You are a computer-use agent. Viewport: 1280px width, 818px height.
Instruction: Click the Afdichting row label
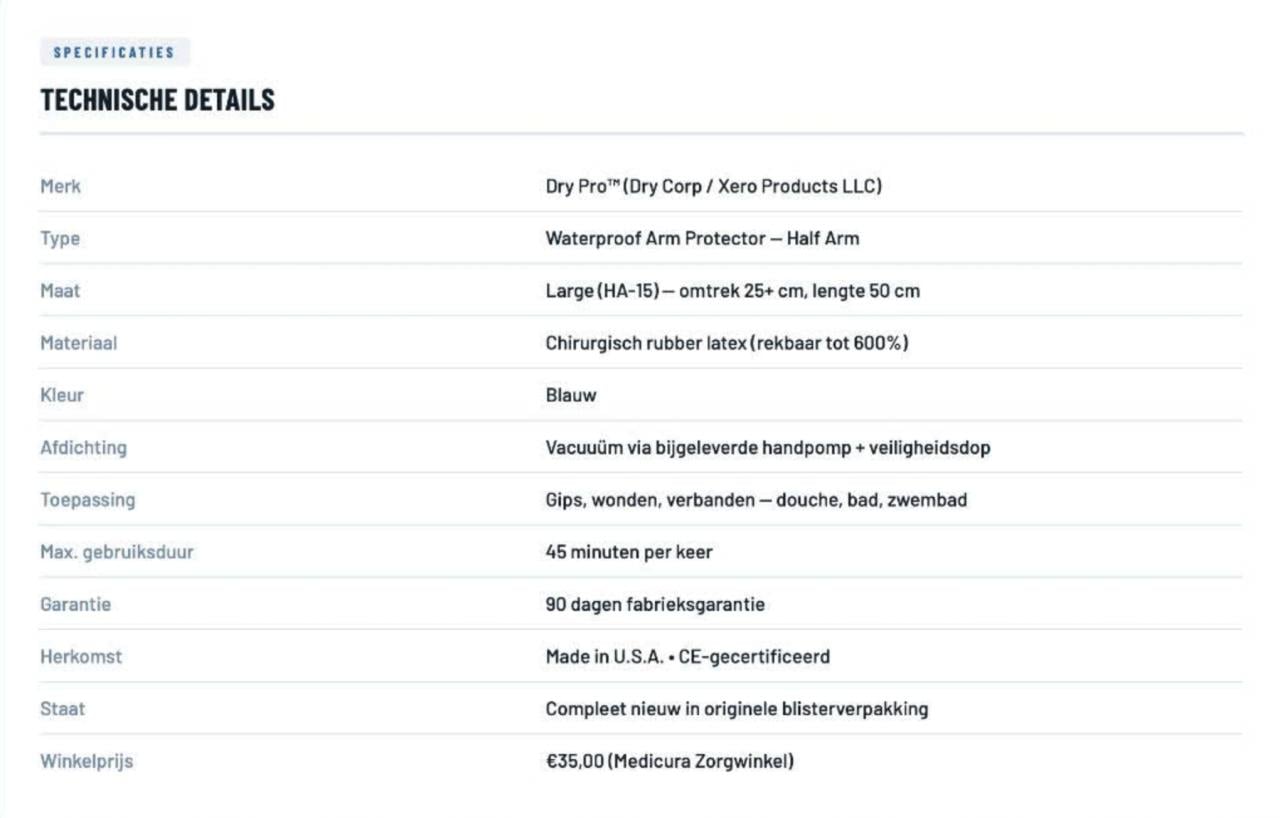[83, 448]
